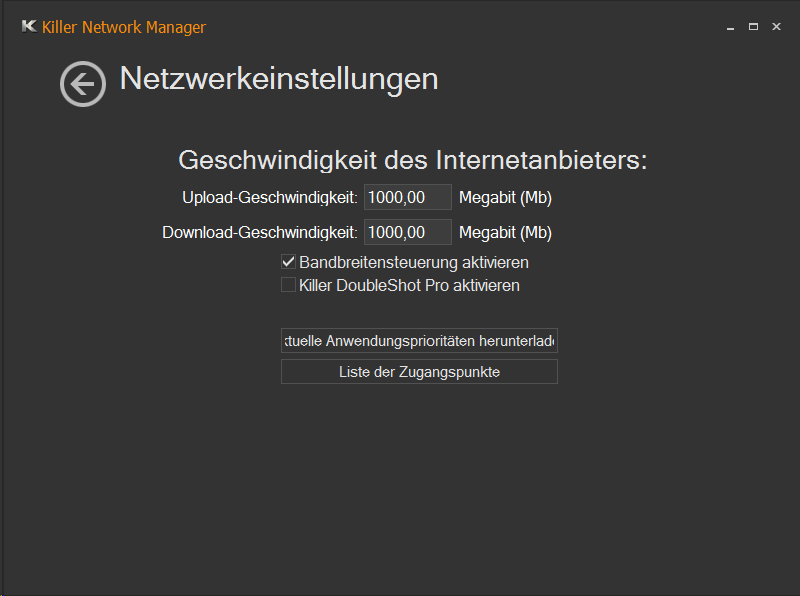Go back using the circular arrow icon
This screenshot has width=800, height=596.
[x=83, y=84]
